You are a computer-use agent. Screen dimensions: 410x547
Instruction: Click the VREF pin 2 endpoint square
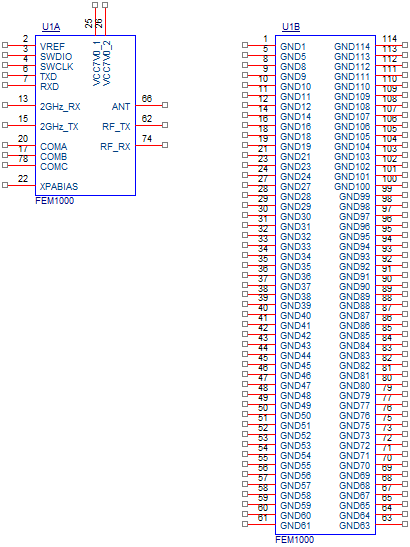pos(5,45)
